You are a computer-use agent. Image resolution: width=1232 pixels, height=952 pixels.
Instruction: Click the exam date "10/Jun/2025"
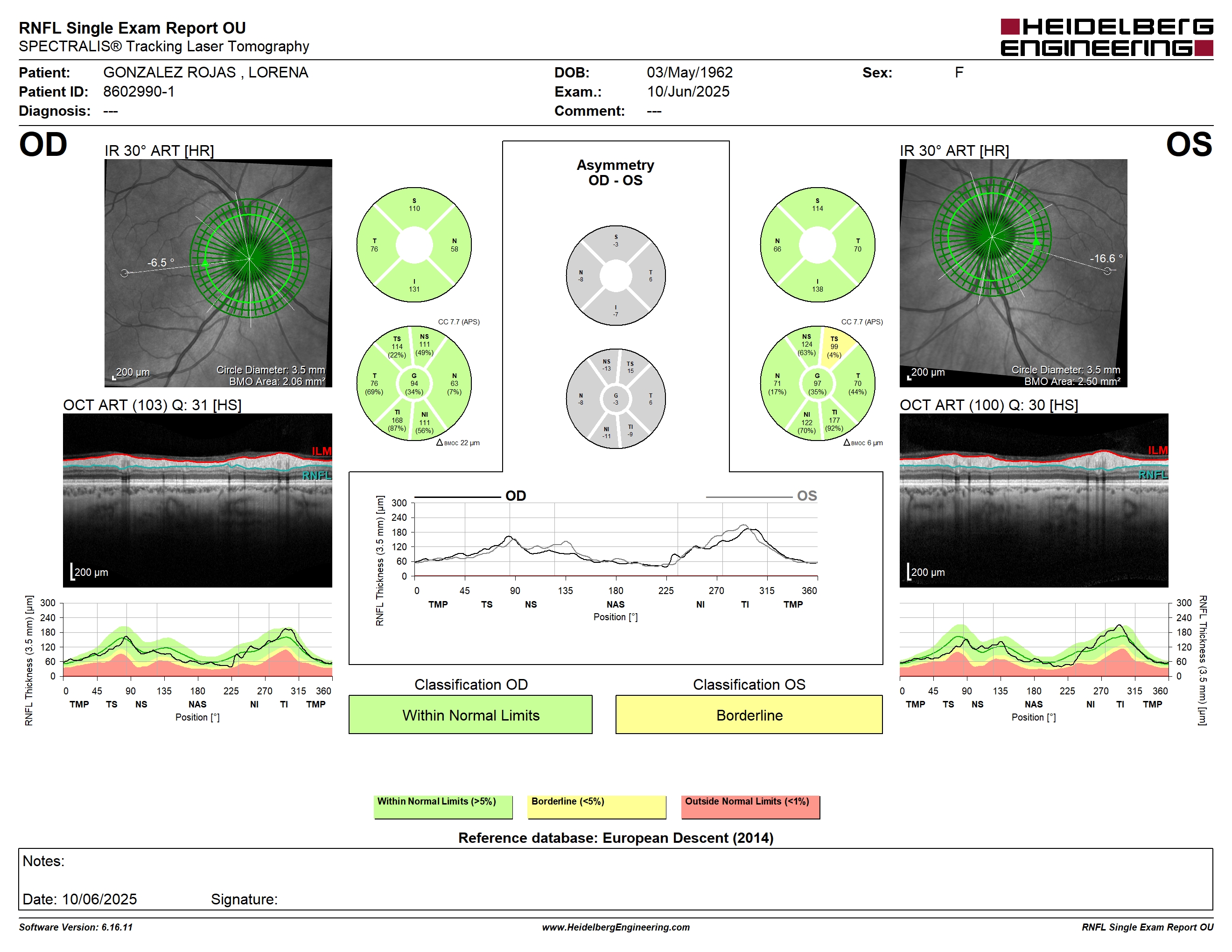(688, 91)
